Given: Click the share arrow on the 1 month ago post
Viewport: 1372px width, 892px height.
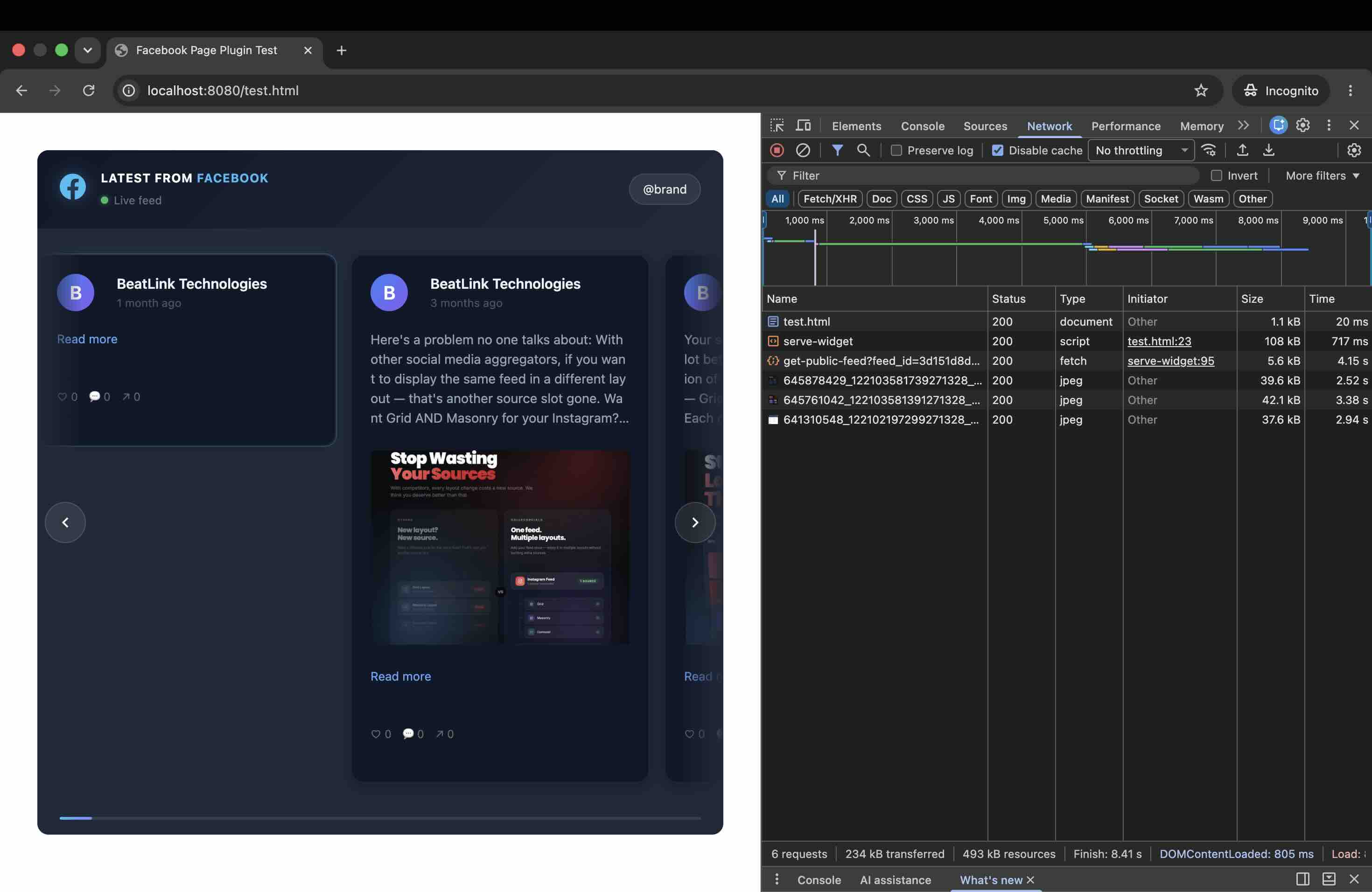Looking at the screenshot, I should coord(126,397).
